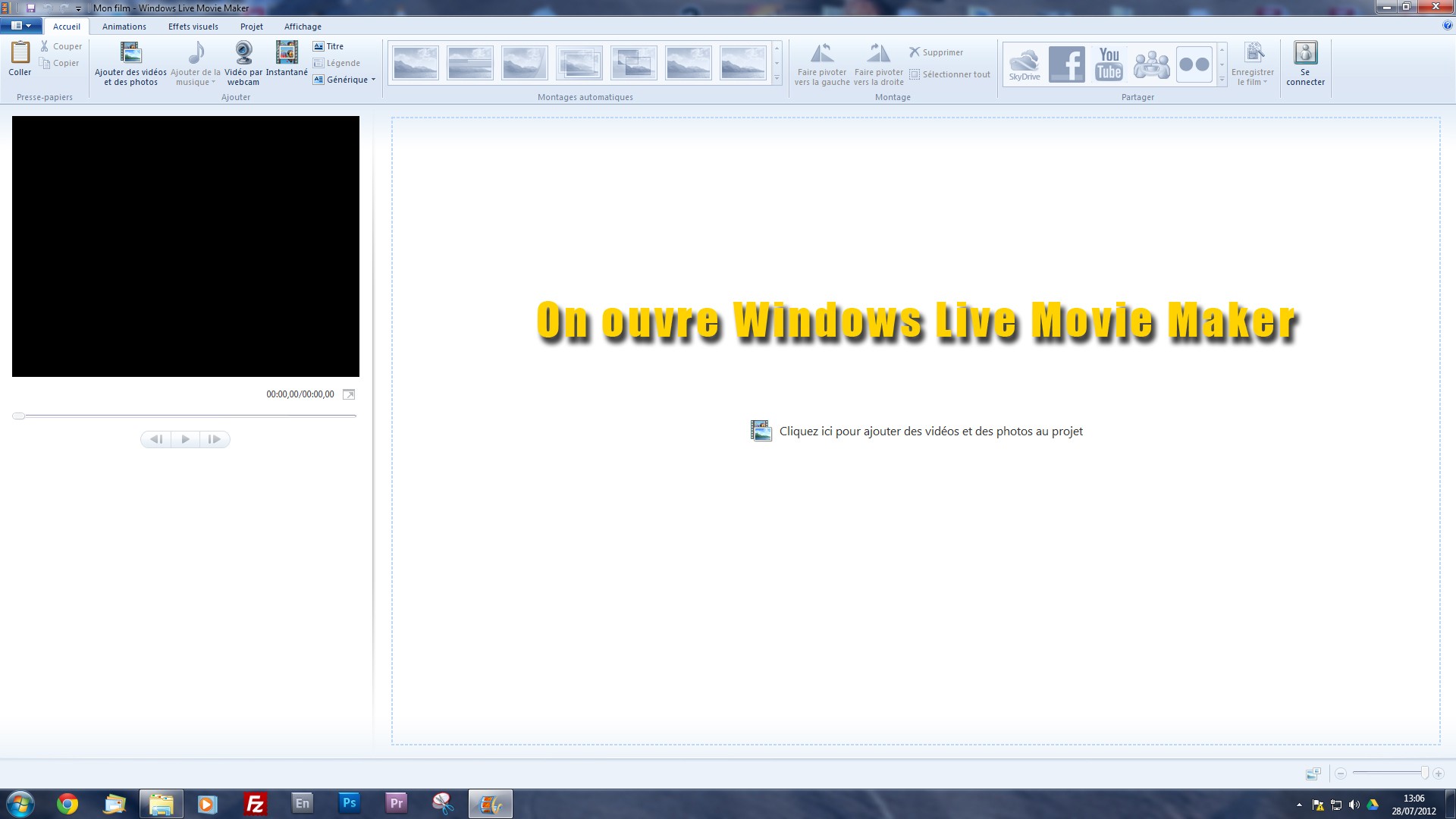Change thumbnail size icon in status bar

[1313, 773]
